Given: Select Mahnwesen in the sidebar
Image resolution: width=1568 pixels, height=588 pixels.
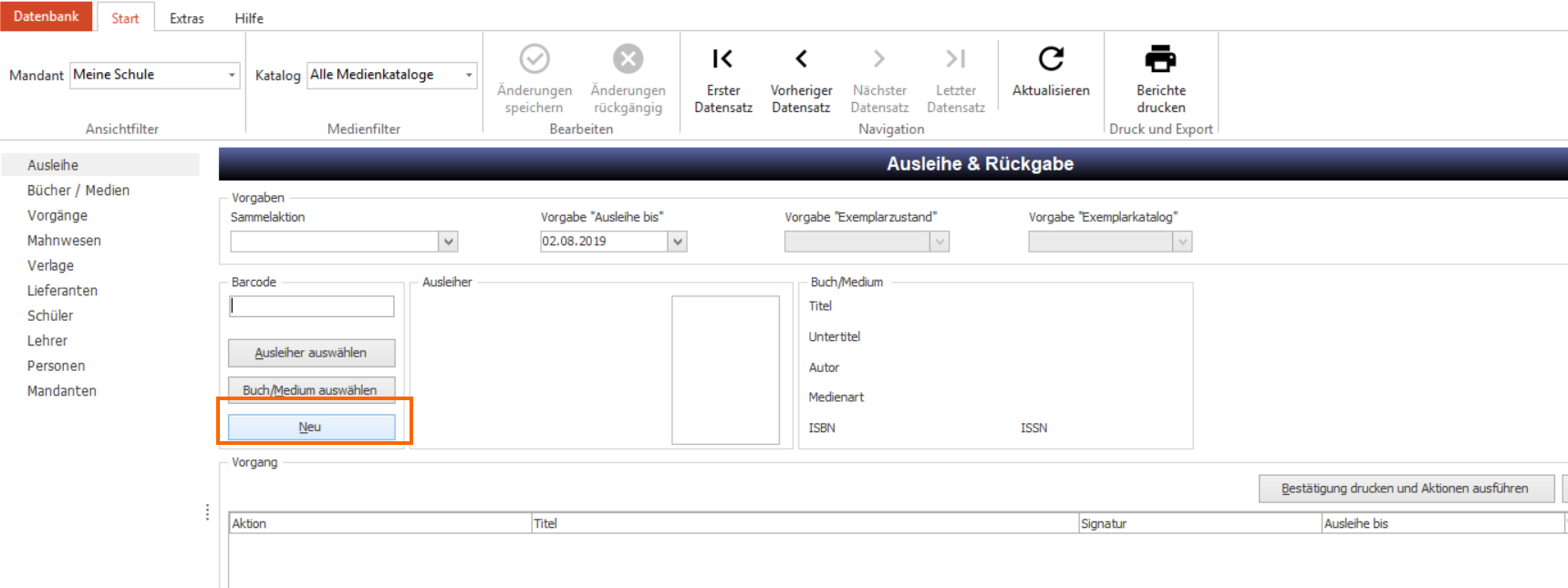Looking at the screenshot, I should 64,241.
